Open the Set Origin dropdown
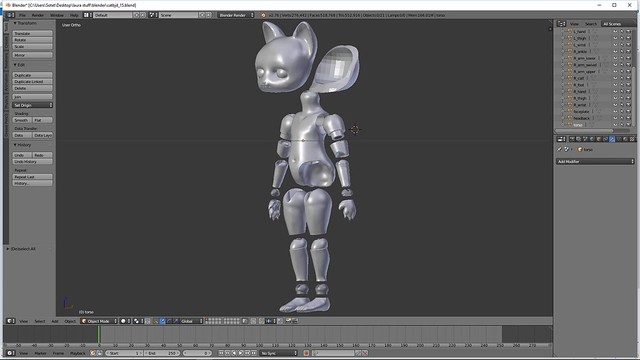The height and width of the screenshot is (360, 640). tap(32, 105)
